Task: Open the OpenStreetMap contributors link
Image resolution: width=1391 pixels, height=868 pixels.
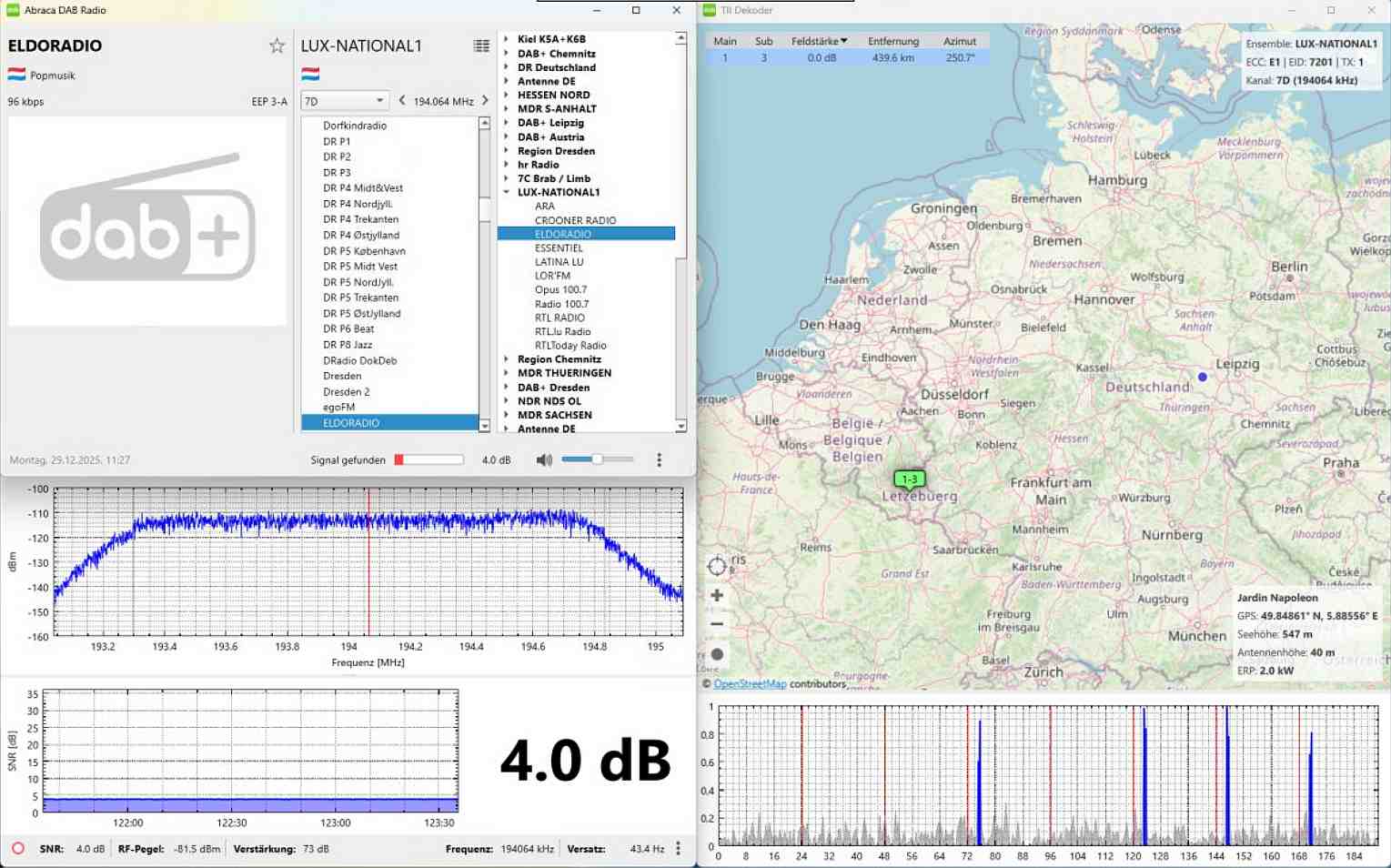Action: (x=750, y=684)
